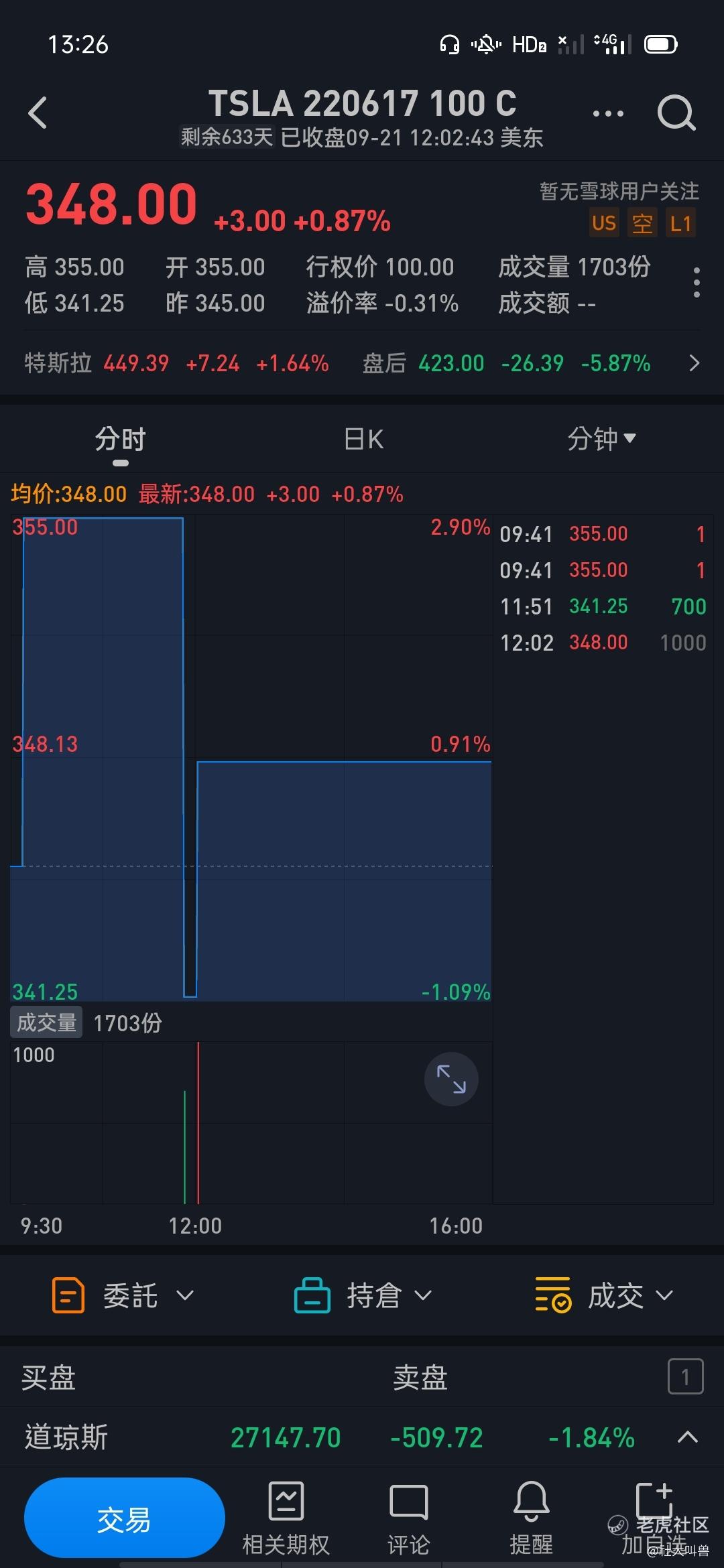Open the search magnifier icon
Screen dimensions: 724x1568
(676, 113)
